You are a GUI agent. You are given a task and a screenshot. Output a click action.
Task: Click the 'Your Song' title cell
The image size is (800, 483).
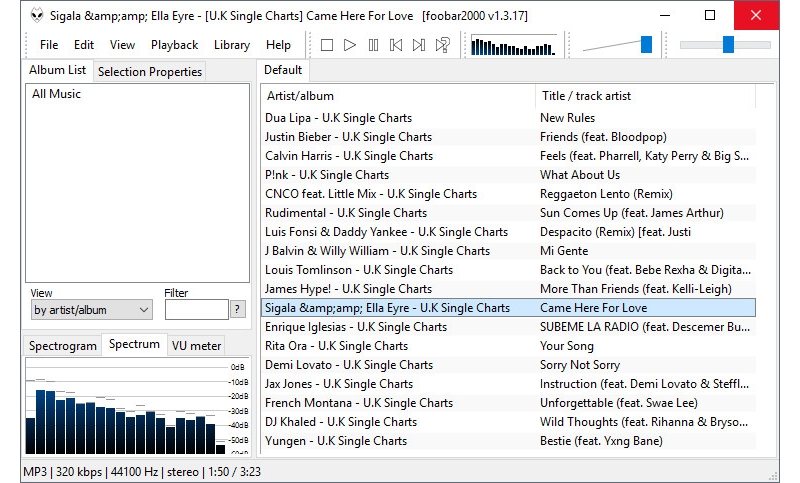click(x=567, y=346)
